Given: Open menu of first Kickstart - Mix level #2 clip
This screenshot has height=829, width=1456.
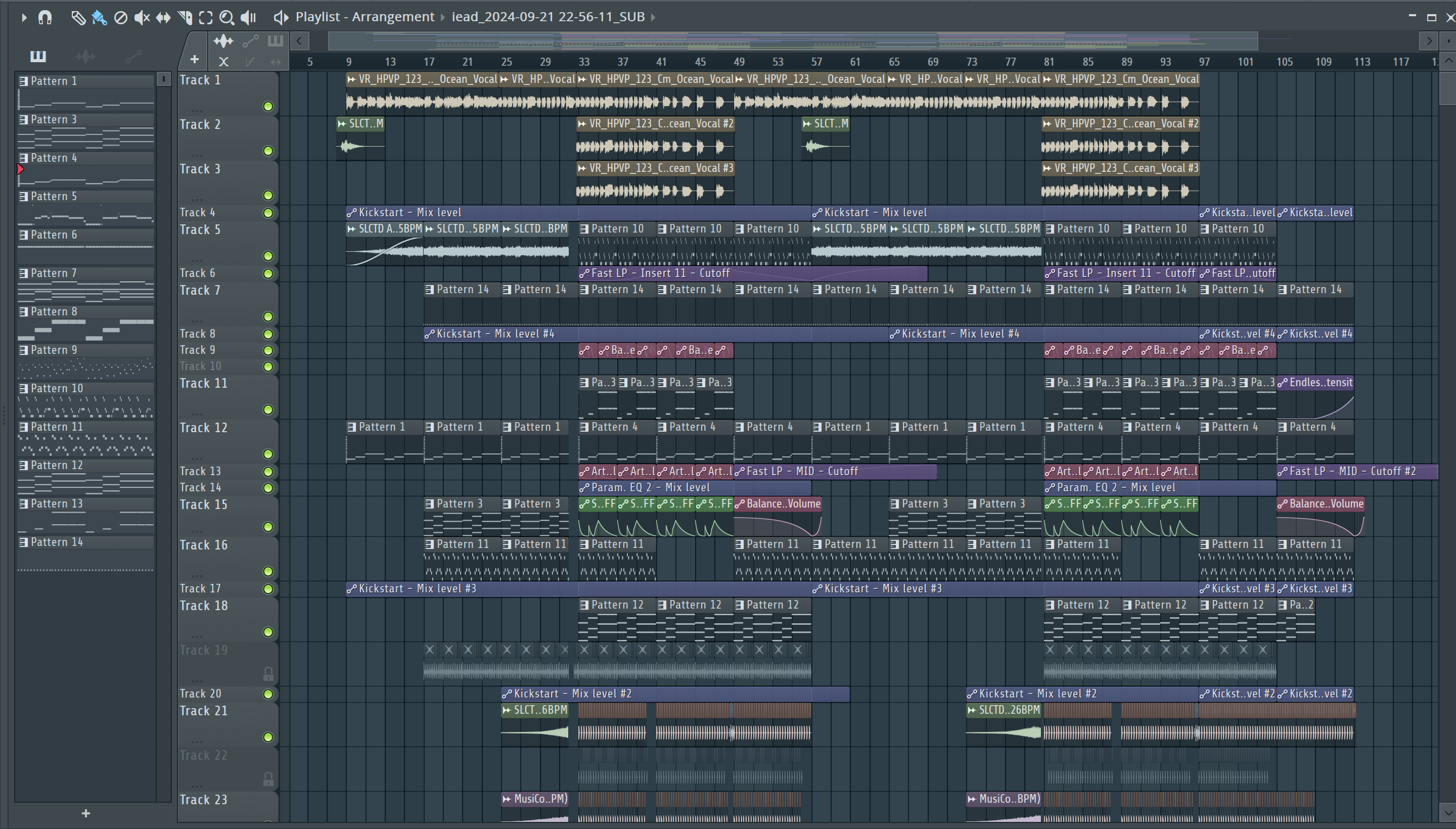Looking at the screenshot, I should pyautogui.click(x=507, y=694).
